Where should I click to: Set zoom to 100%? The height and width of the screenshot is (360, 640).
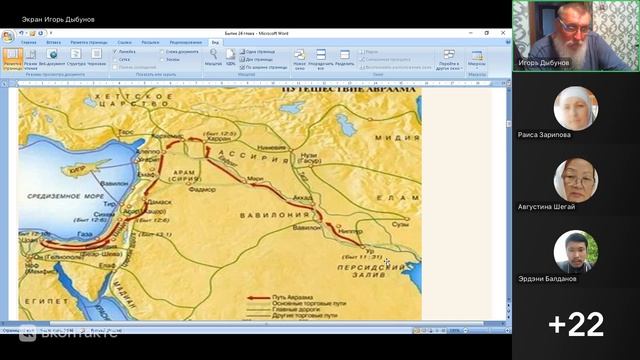[x=231, y=58]
